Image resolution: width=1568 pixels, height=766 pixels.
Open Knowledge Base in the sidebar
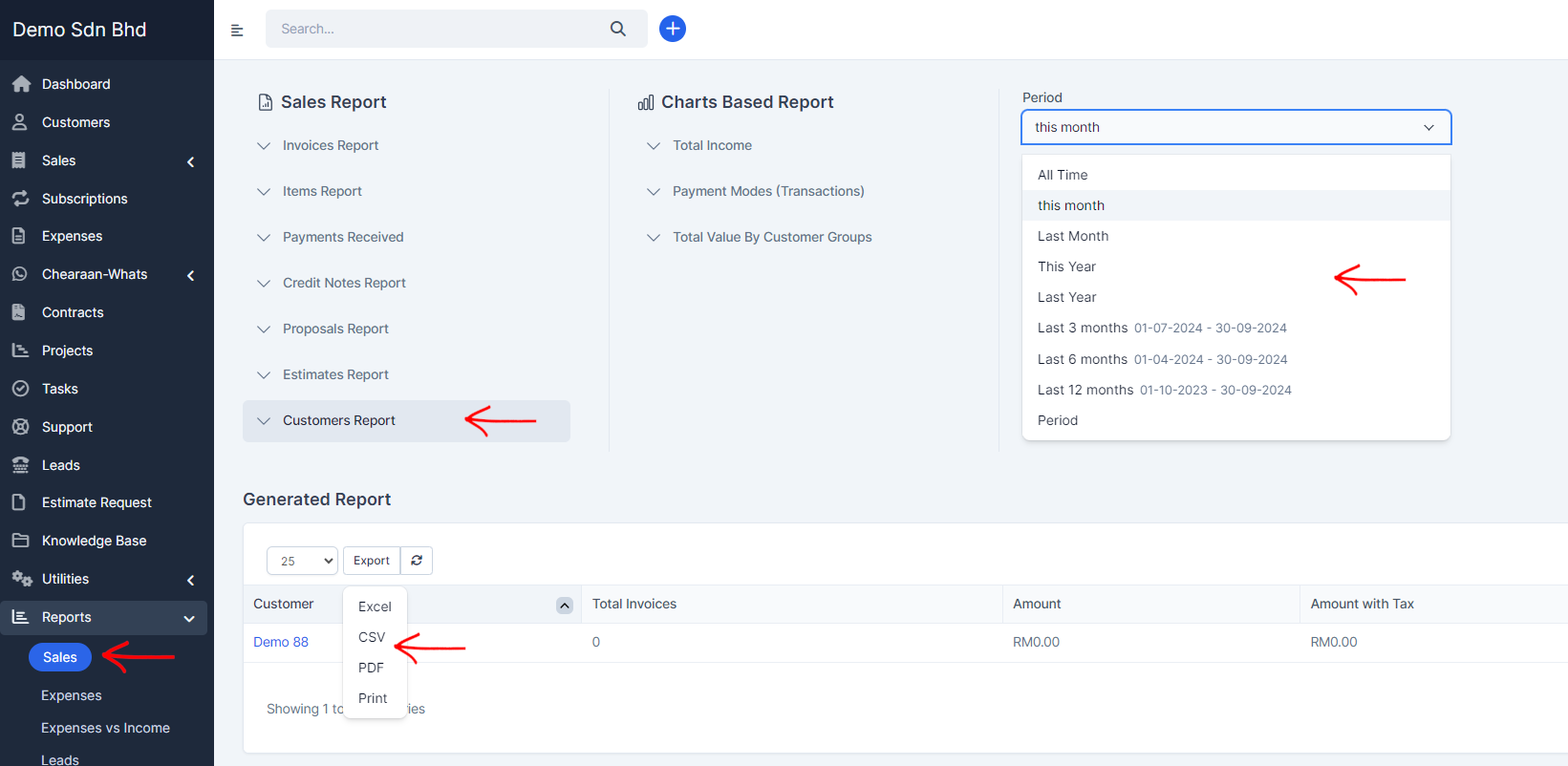click(x=94, y=541)
